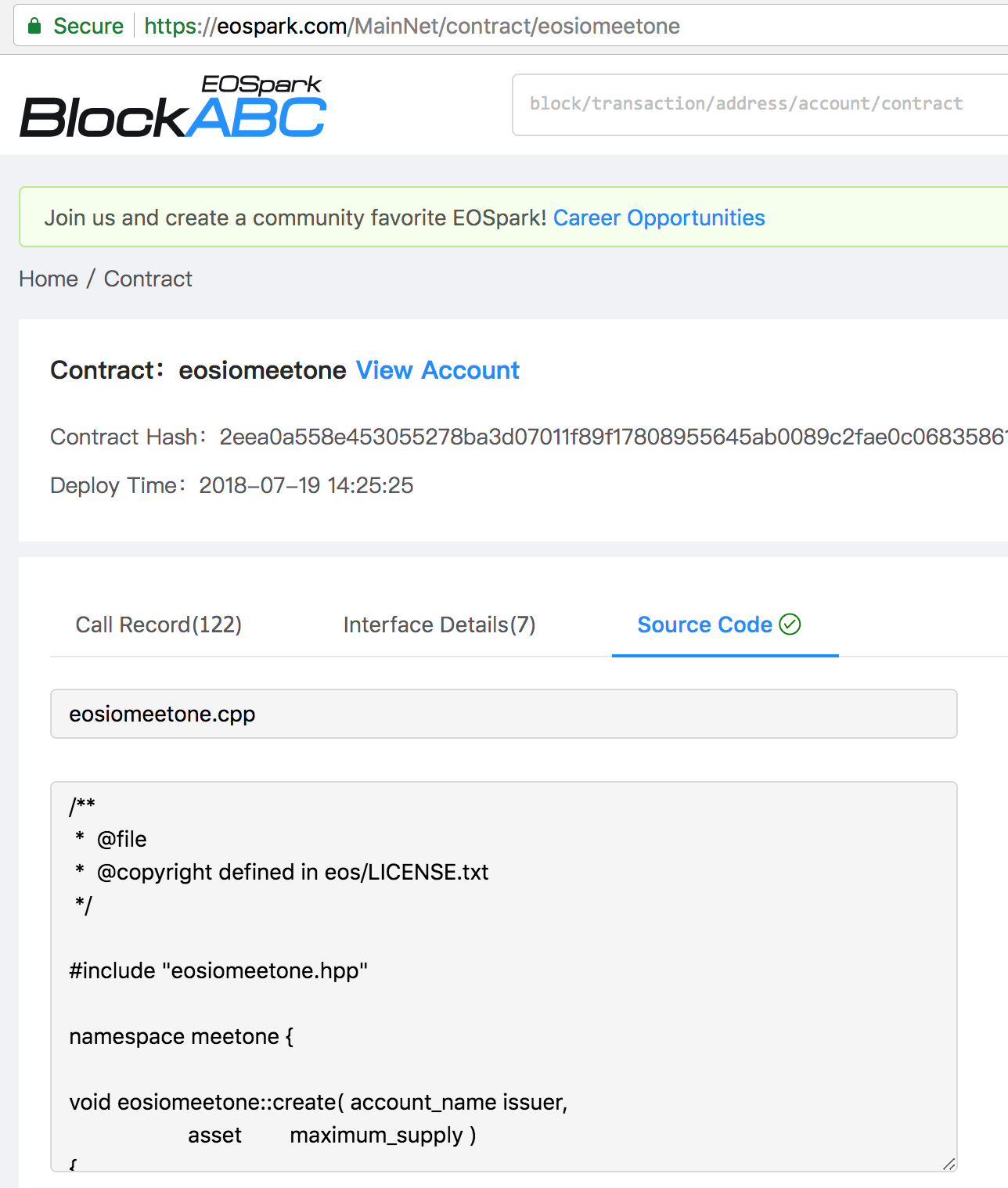Switch to the Interface Details(7) tab
Image resolution: width=1008 pixels, height=1188 pixels.
[439, 625]
